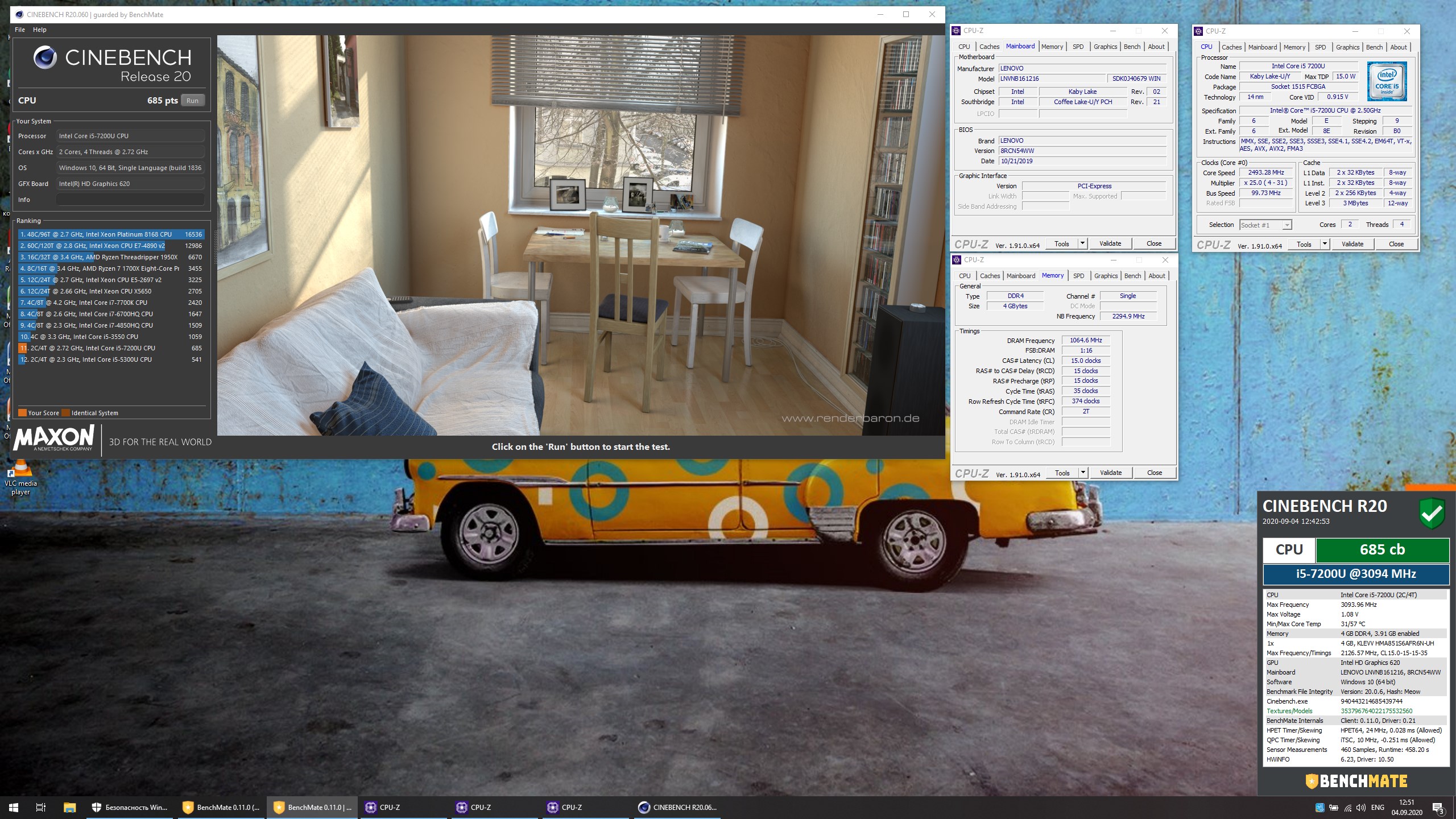Expand Tools dropdown arrow in Memory CPU-Z window
This screenshot has height=819, width=1456.
coord(1083,473)
